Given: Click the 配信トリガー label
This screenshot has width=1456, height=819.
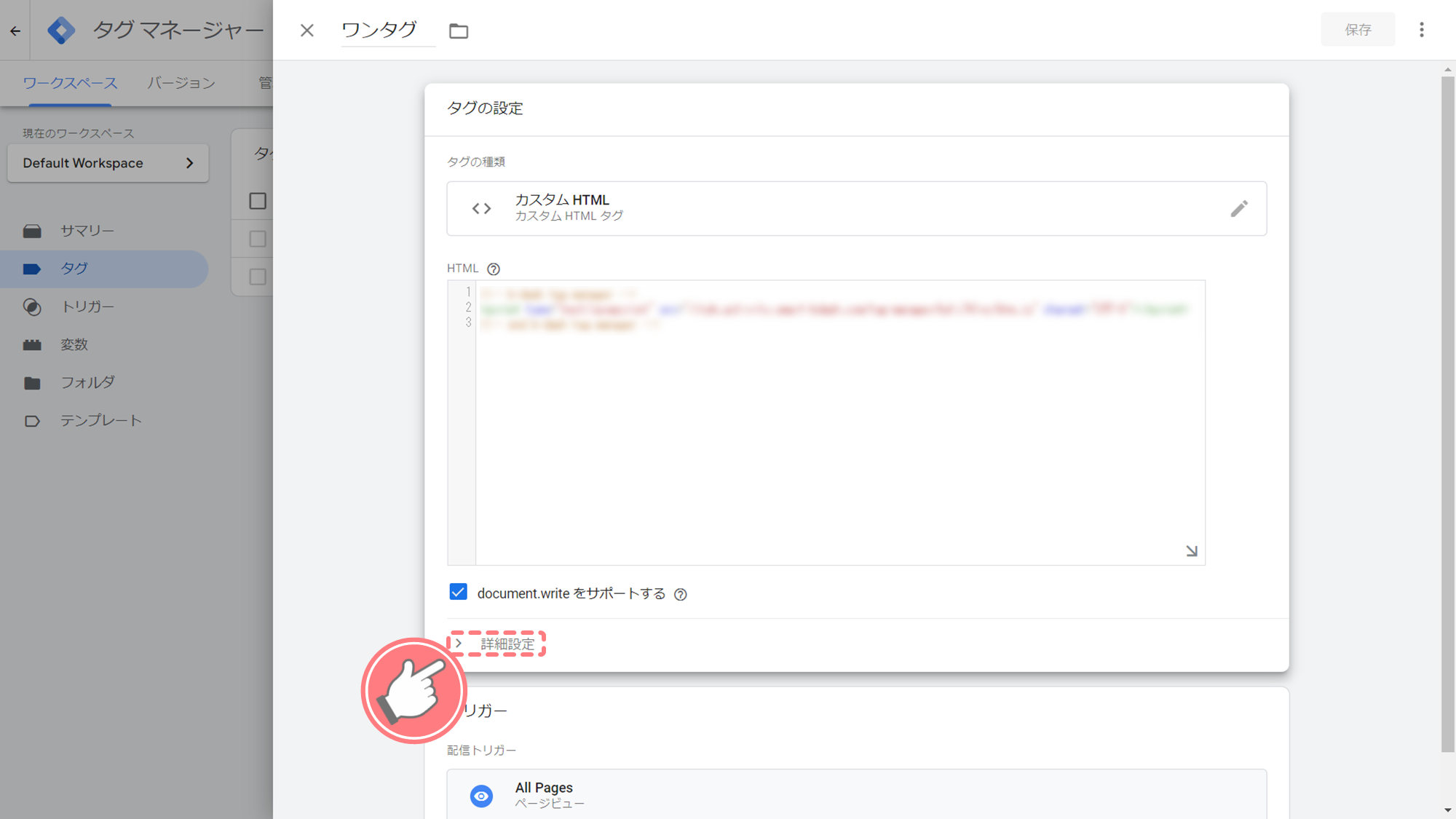Looking at the screenshot, I should click(x=481, y=750).
